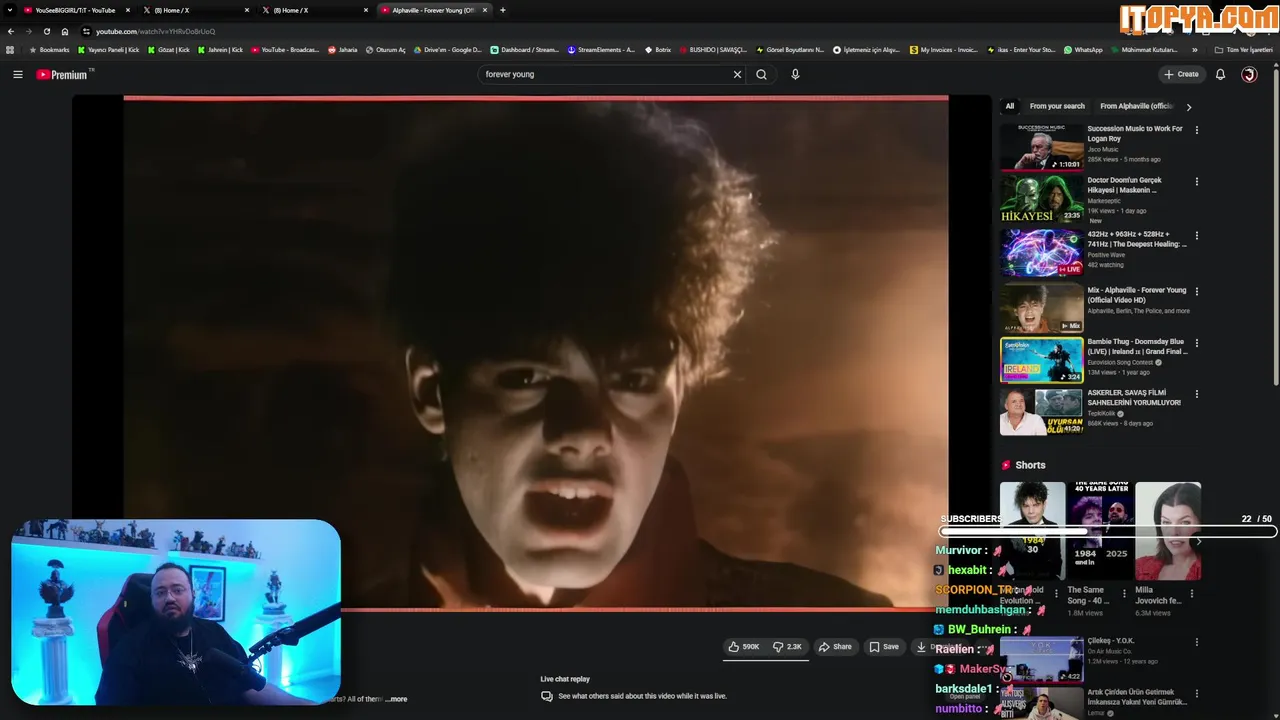The height and width of the screenshot is (720, 1280).
Task: Open the 'Jahrein | Kick' bookmark
Action: click(220, 49)
